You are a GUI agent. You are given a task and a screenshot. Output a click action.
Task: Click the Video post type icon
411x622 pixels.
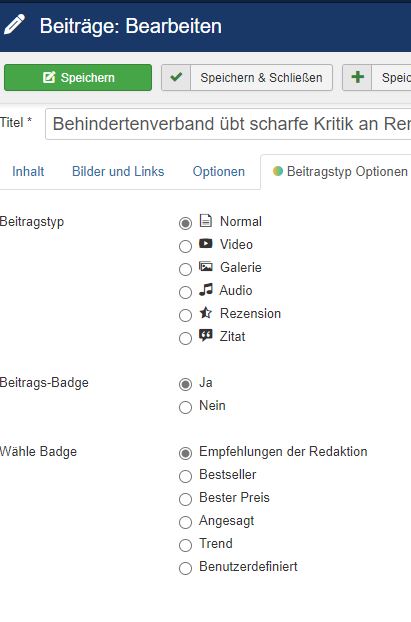206,243
